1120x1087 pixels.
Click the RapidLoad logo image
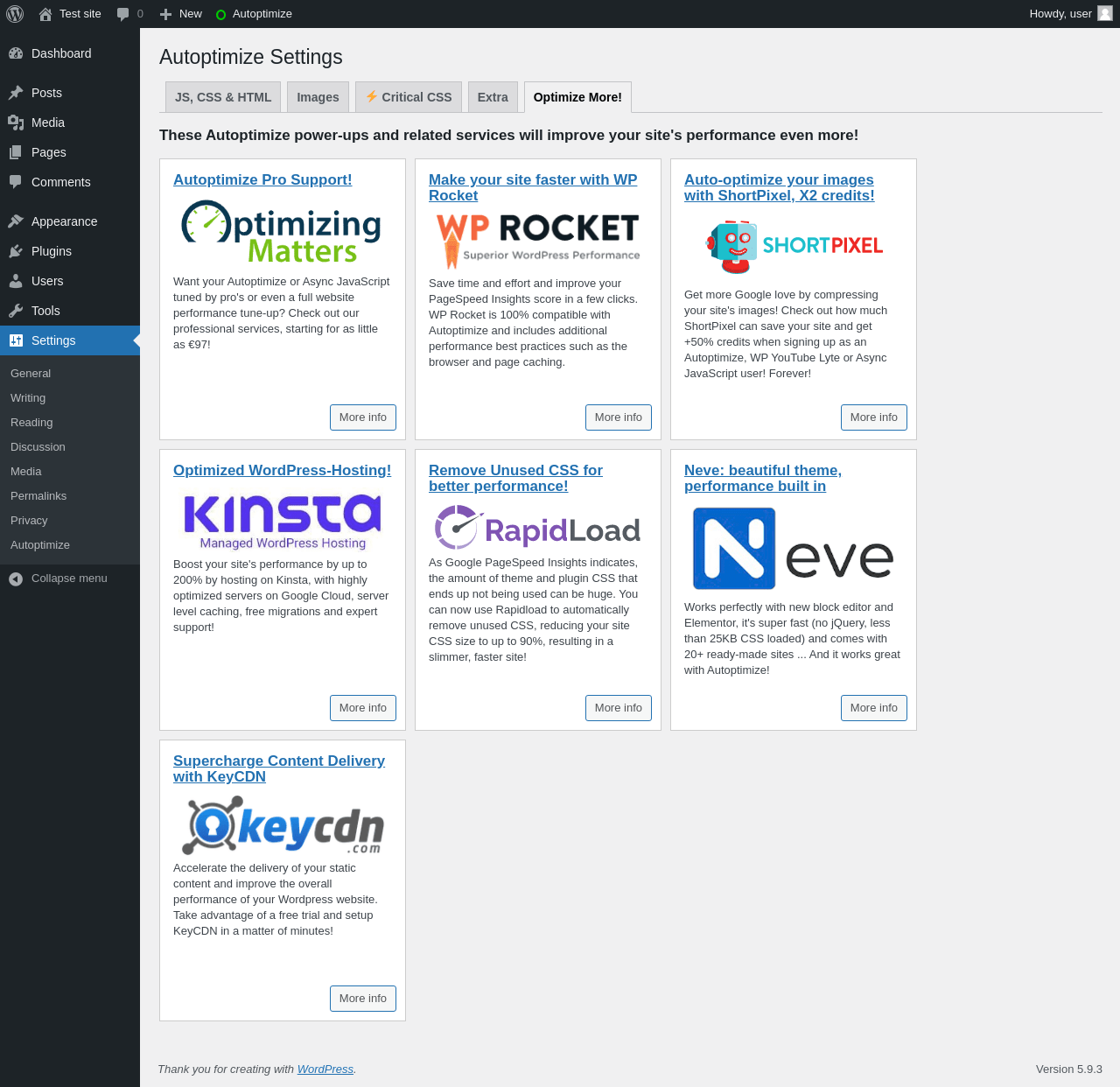538,529
